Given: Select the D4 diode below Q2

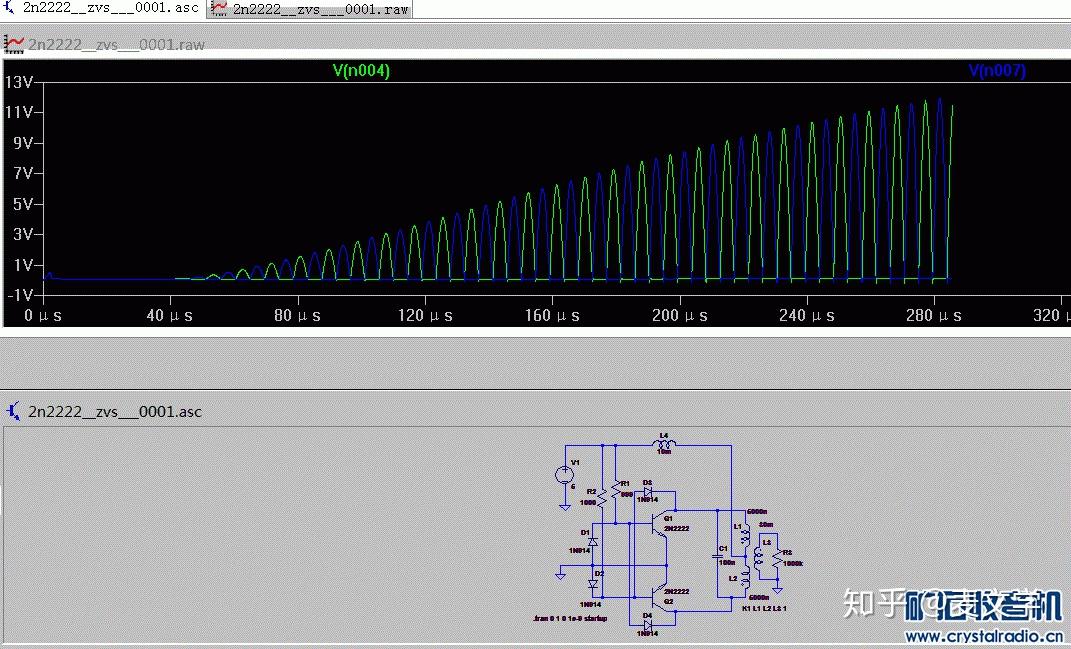Looking at the screenshot, I should (648, 625).
